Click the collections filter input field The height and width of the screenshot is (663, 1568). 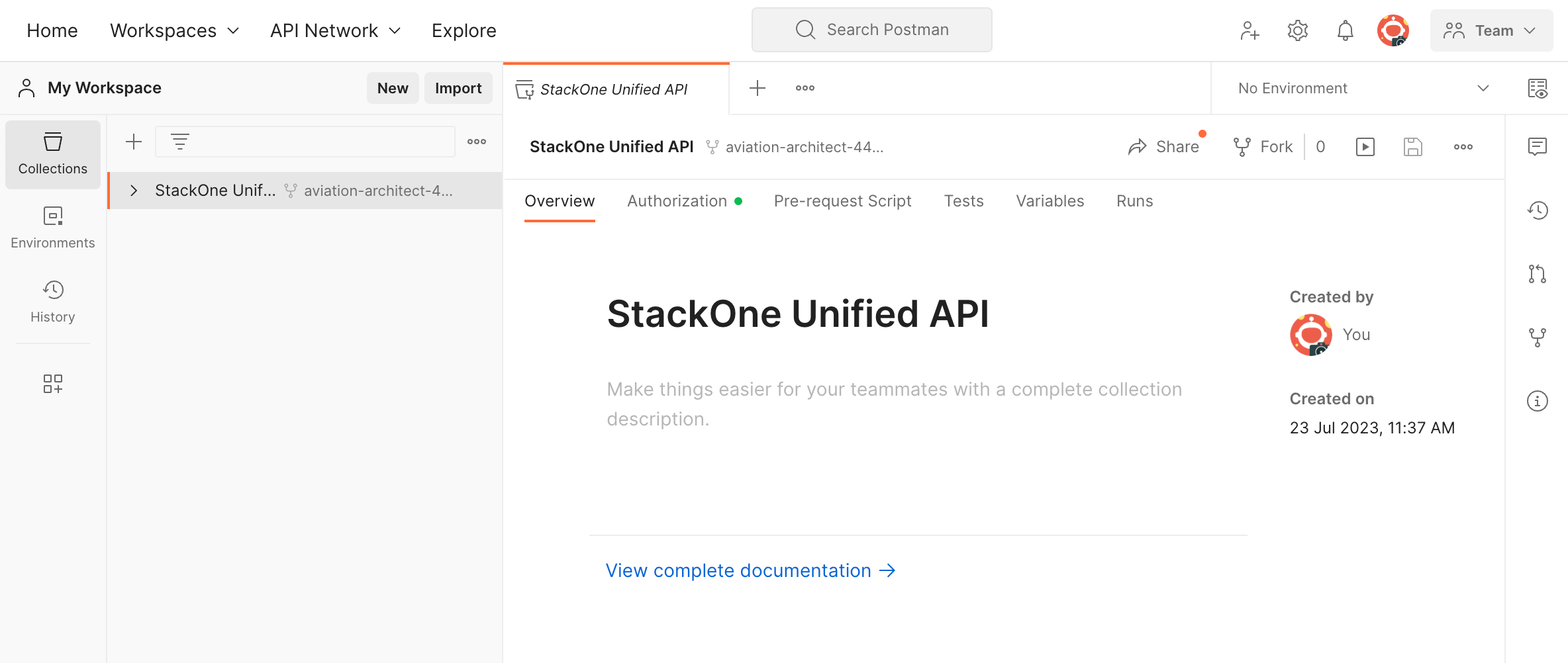coord(305,142)
